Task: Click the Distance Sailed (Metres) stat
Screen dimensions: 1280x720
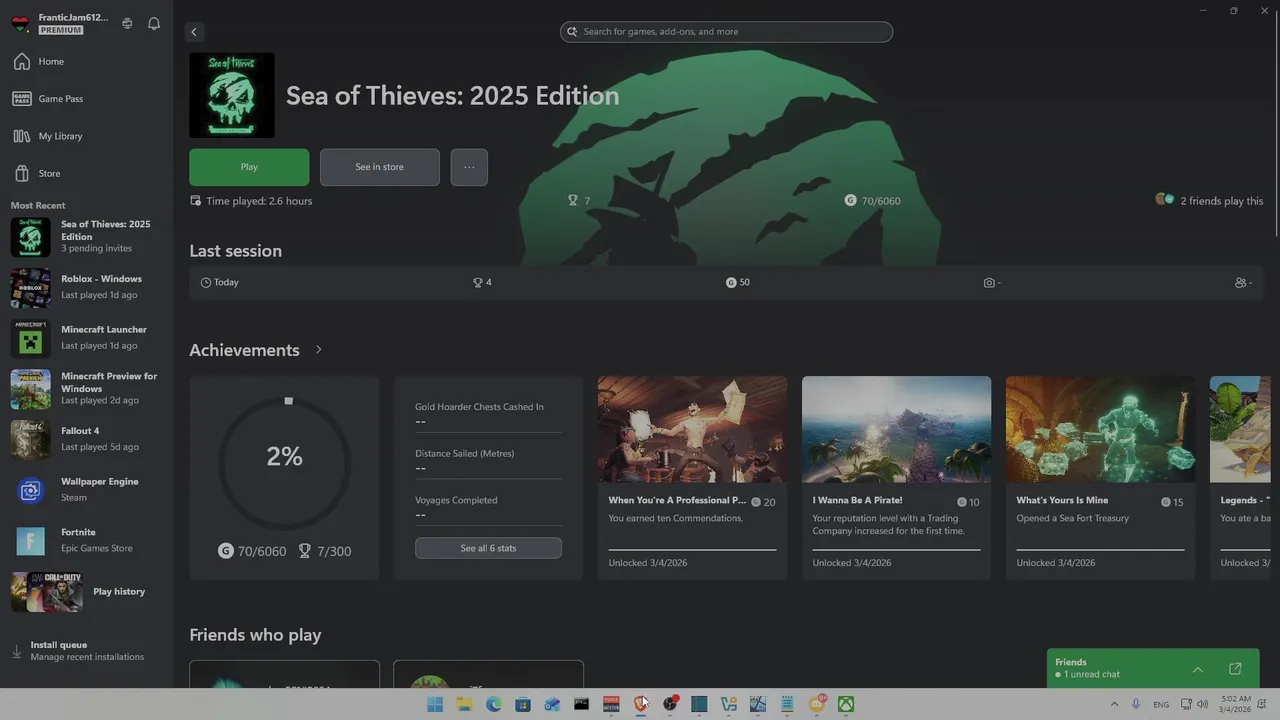Action: [x=488, y=460]
